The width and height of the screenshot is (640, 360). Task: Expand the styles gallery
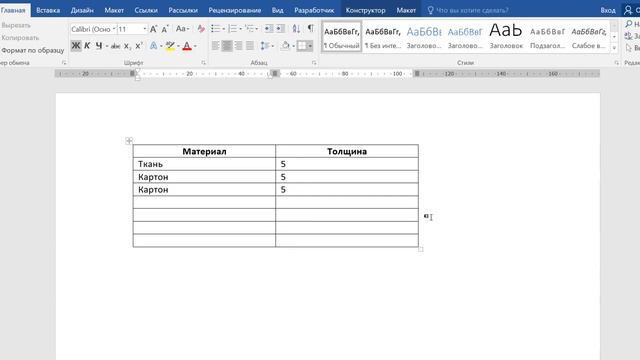614,48
